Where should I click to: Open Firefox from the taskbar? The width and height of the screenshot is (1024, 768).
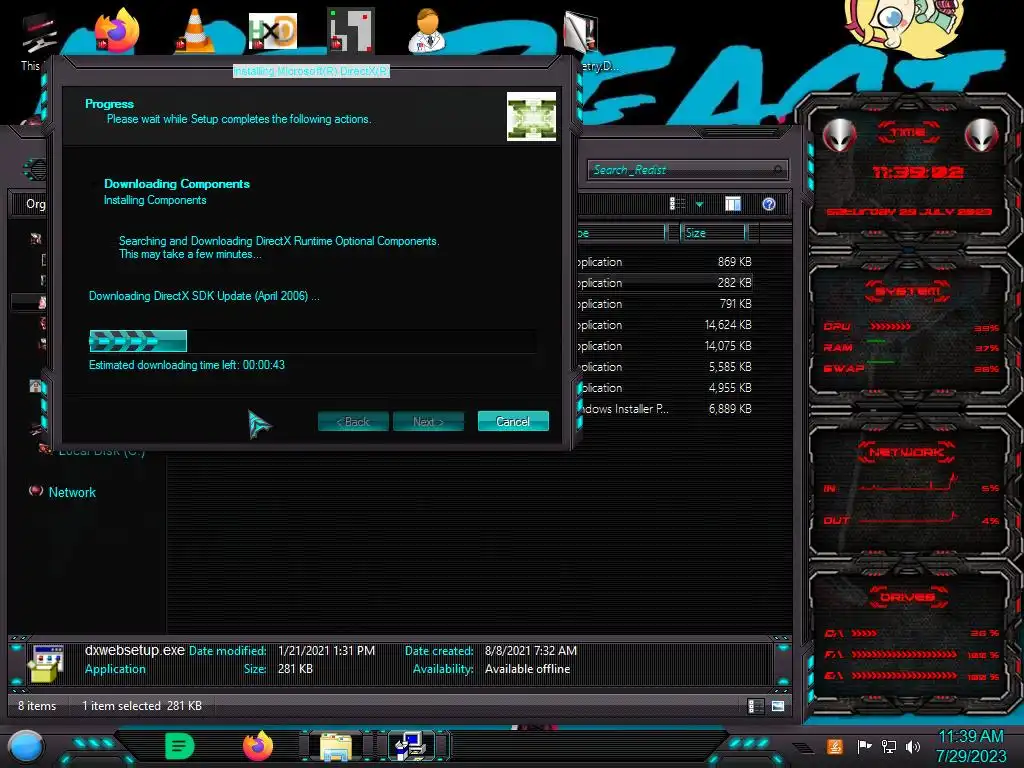[x=257, y=746]
